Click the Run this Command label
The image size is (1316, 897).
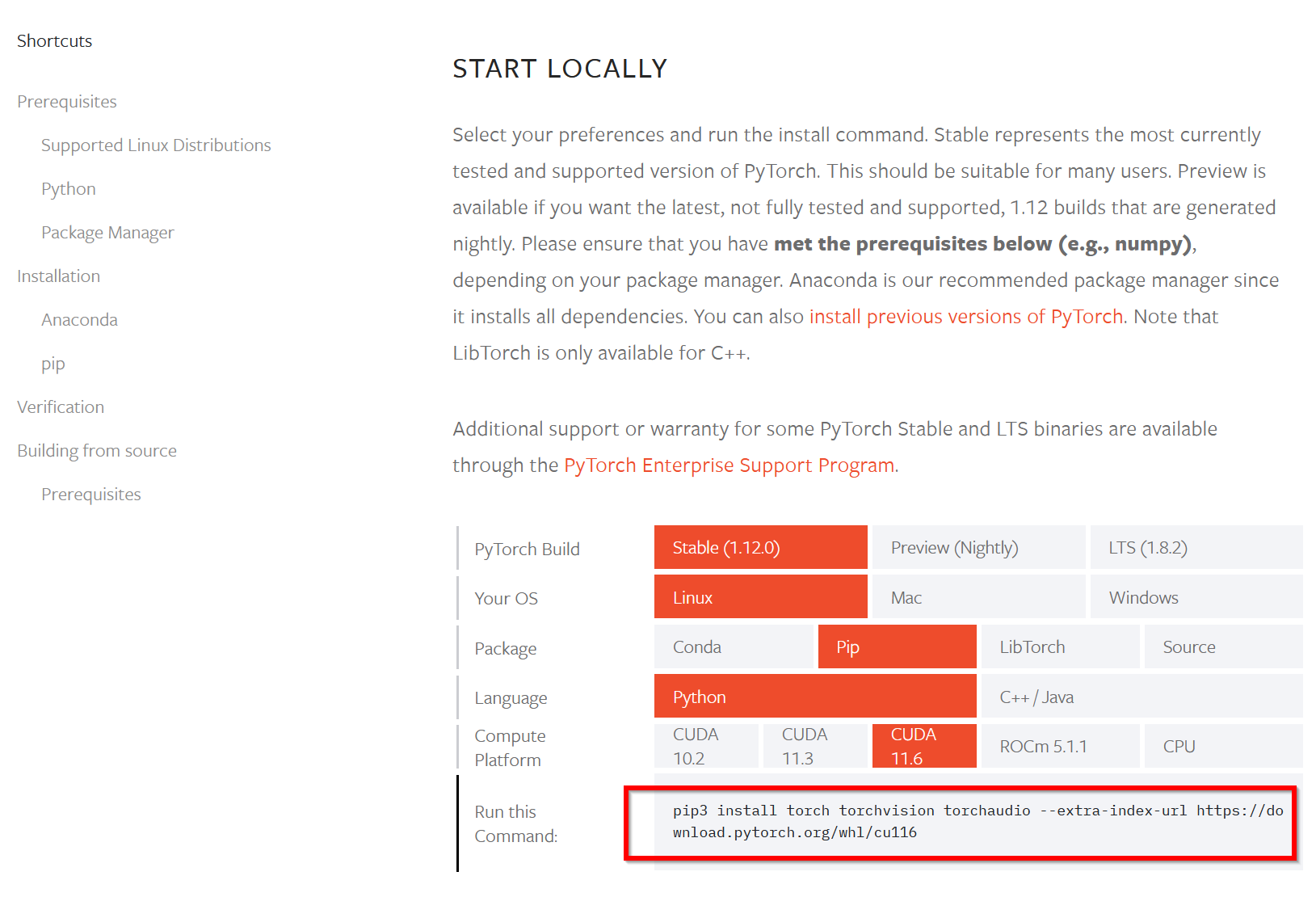point(515,824)
